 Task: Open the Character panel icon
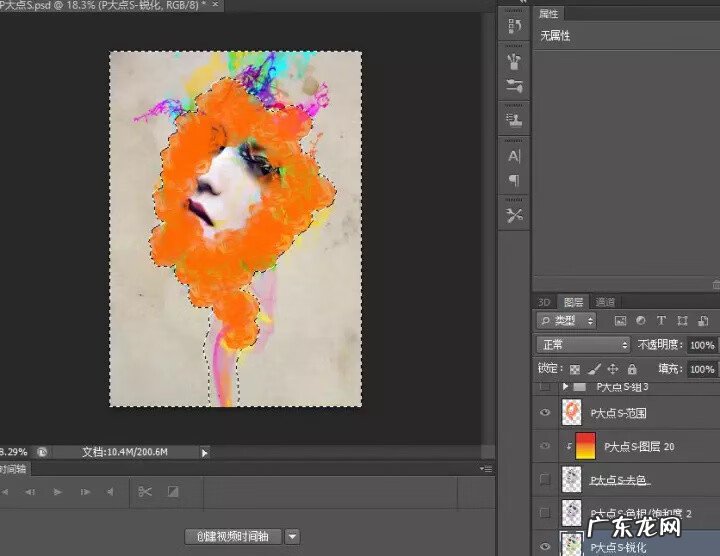point(514,156)
